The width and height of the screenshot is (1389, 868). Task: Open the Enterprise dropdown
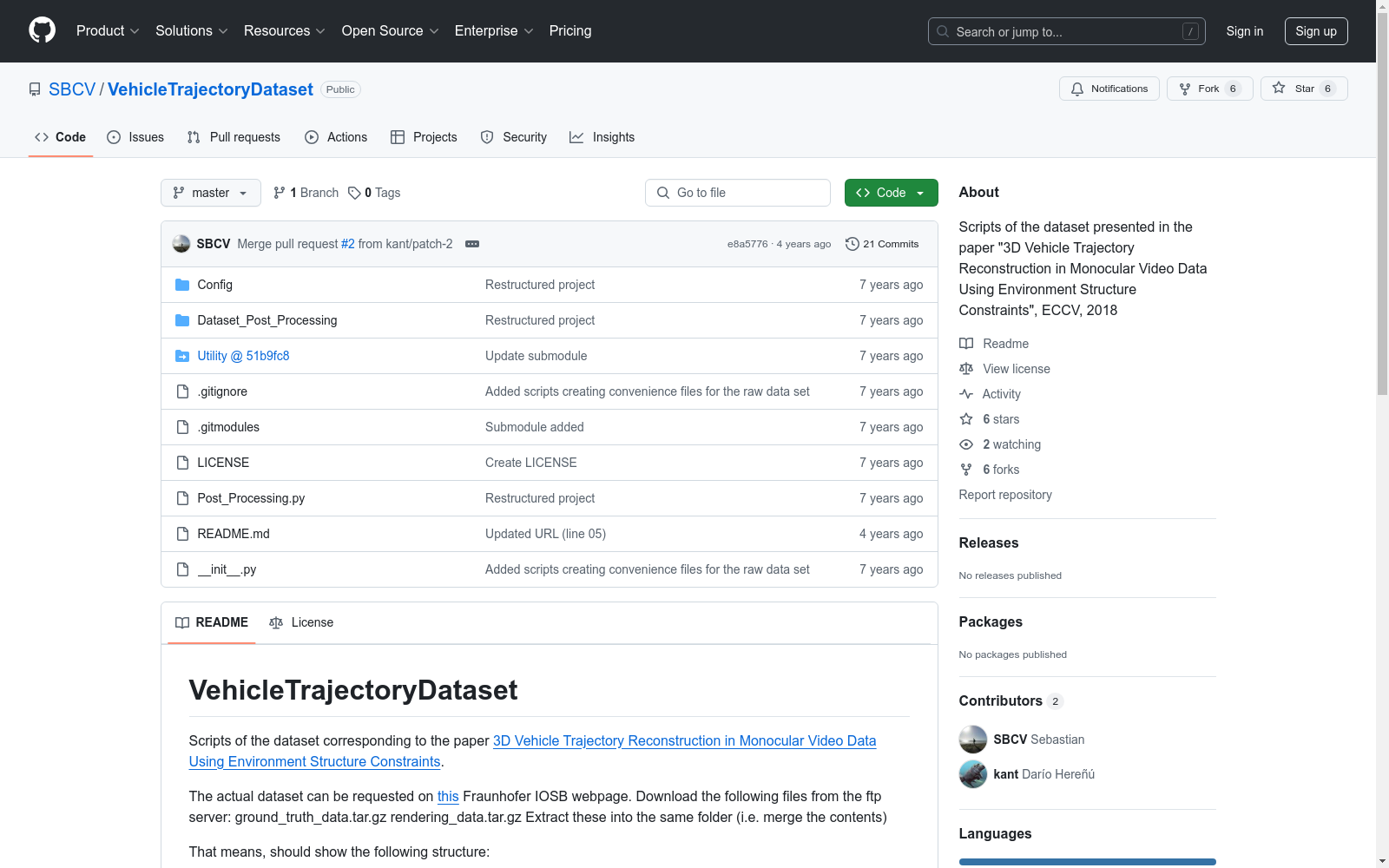coord(494,30)
